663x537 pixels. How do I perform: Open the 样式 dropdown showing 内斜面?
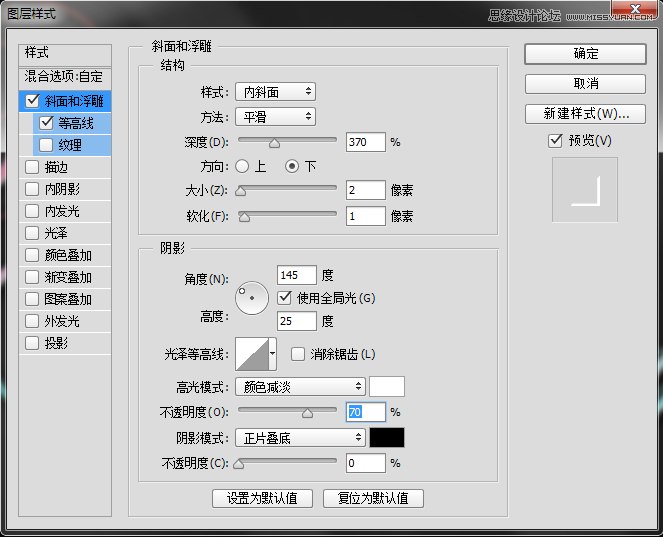tap(275, 92)
